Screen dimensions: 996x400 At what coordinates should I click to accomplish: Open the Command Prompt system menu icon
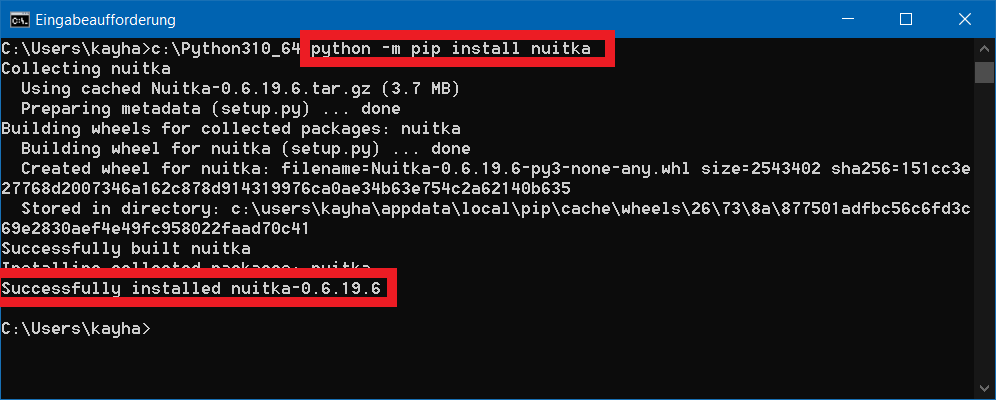pyautogui.click(x=18, y=19)
